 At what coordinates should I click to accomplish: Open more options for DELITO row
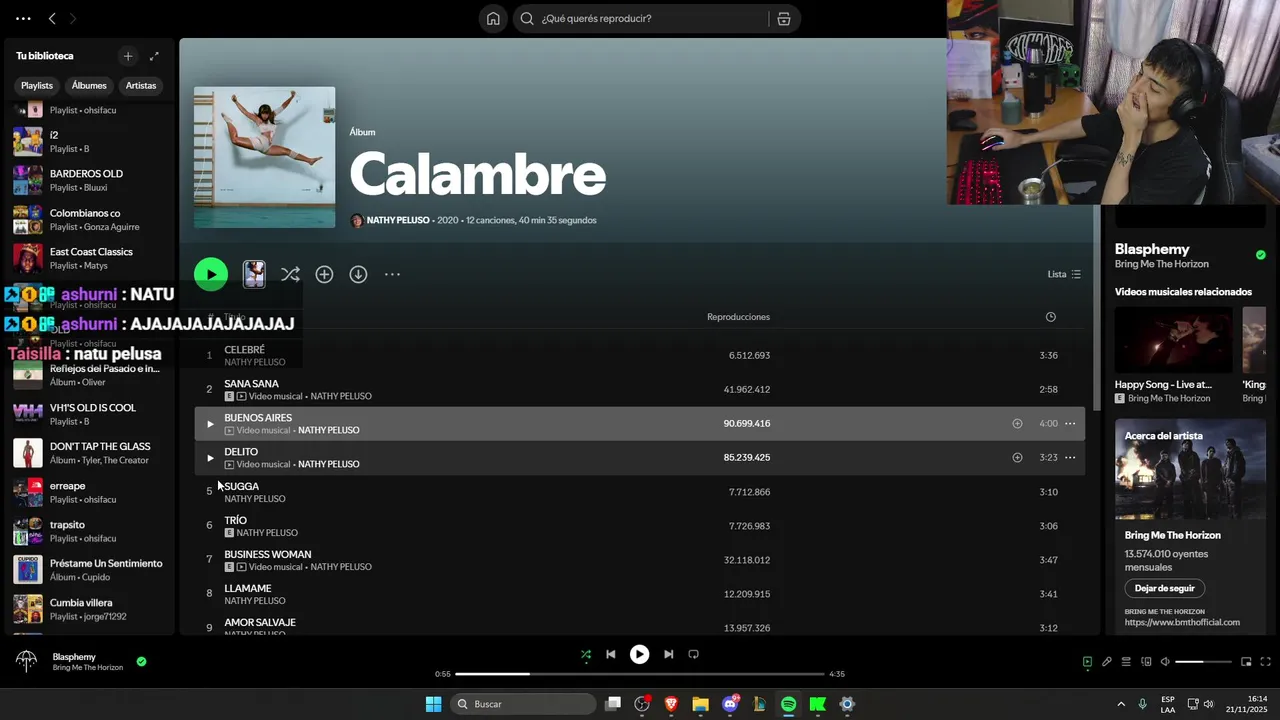click(1070, 458)
